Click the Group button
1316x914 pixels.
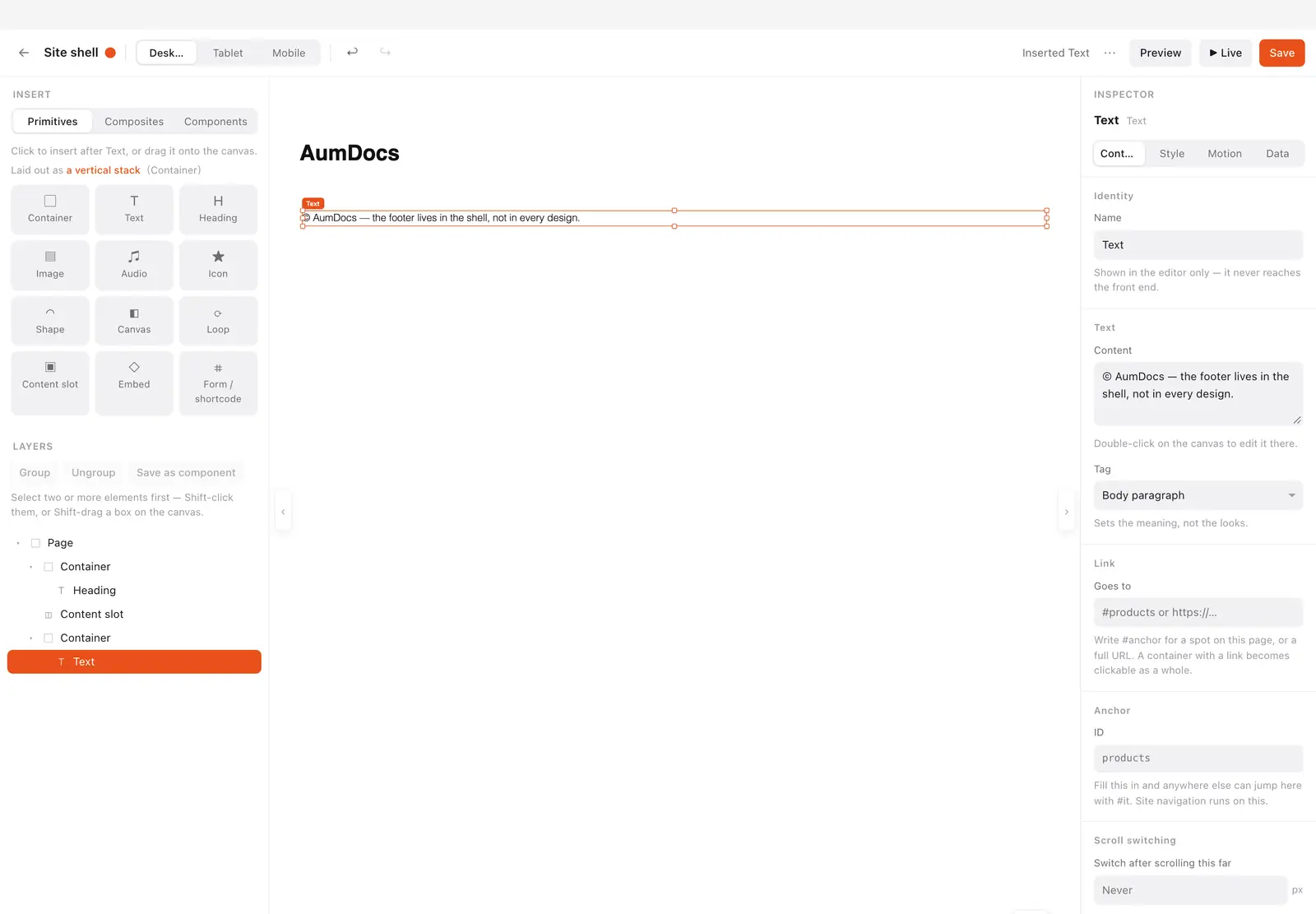coord(35,473)
